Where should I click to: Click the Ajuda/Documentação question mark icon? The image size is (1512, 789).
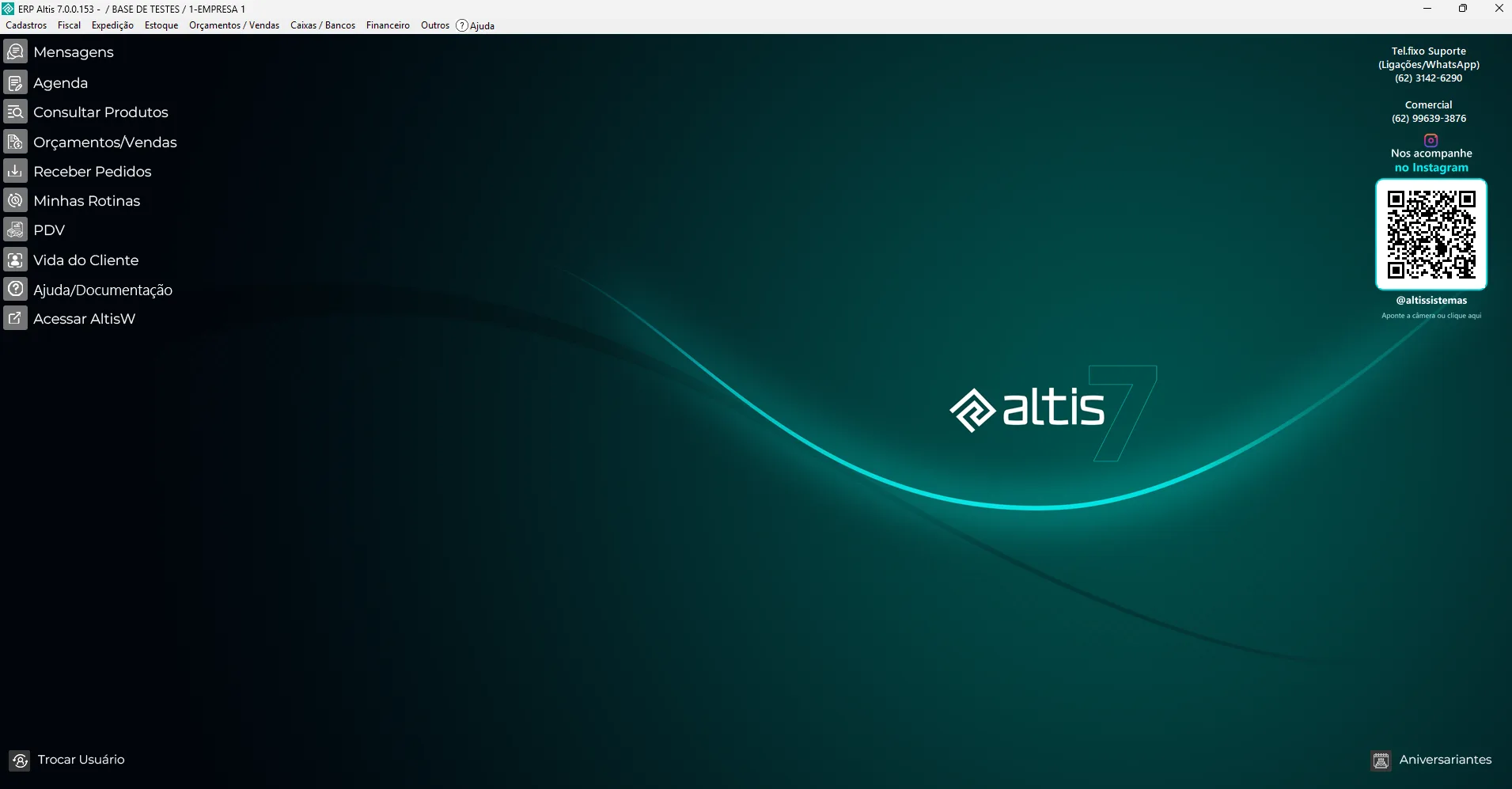coord(15,289)
